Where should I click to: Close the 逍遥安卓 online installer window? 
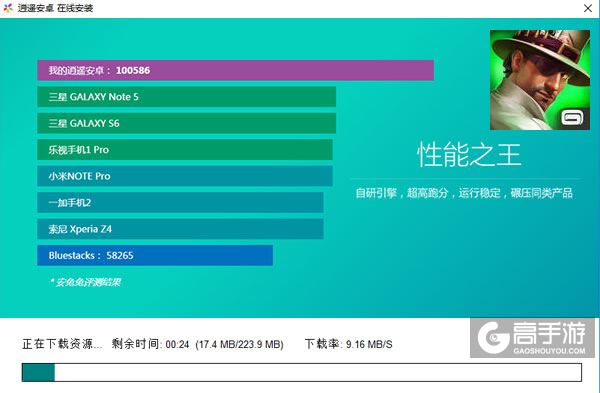pos(588,8)
